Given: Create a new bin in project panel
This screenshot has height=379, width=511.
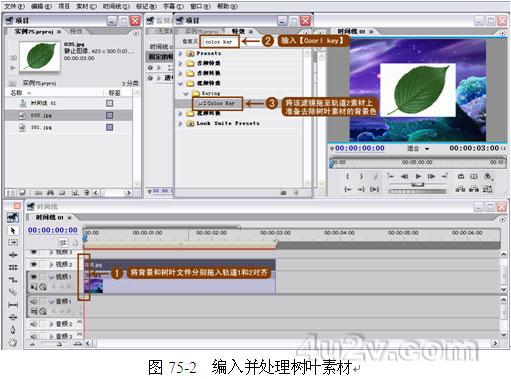Looking at the screenshot, I should pyautogui.click(x=62, y=192).
